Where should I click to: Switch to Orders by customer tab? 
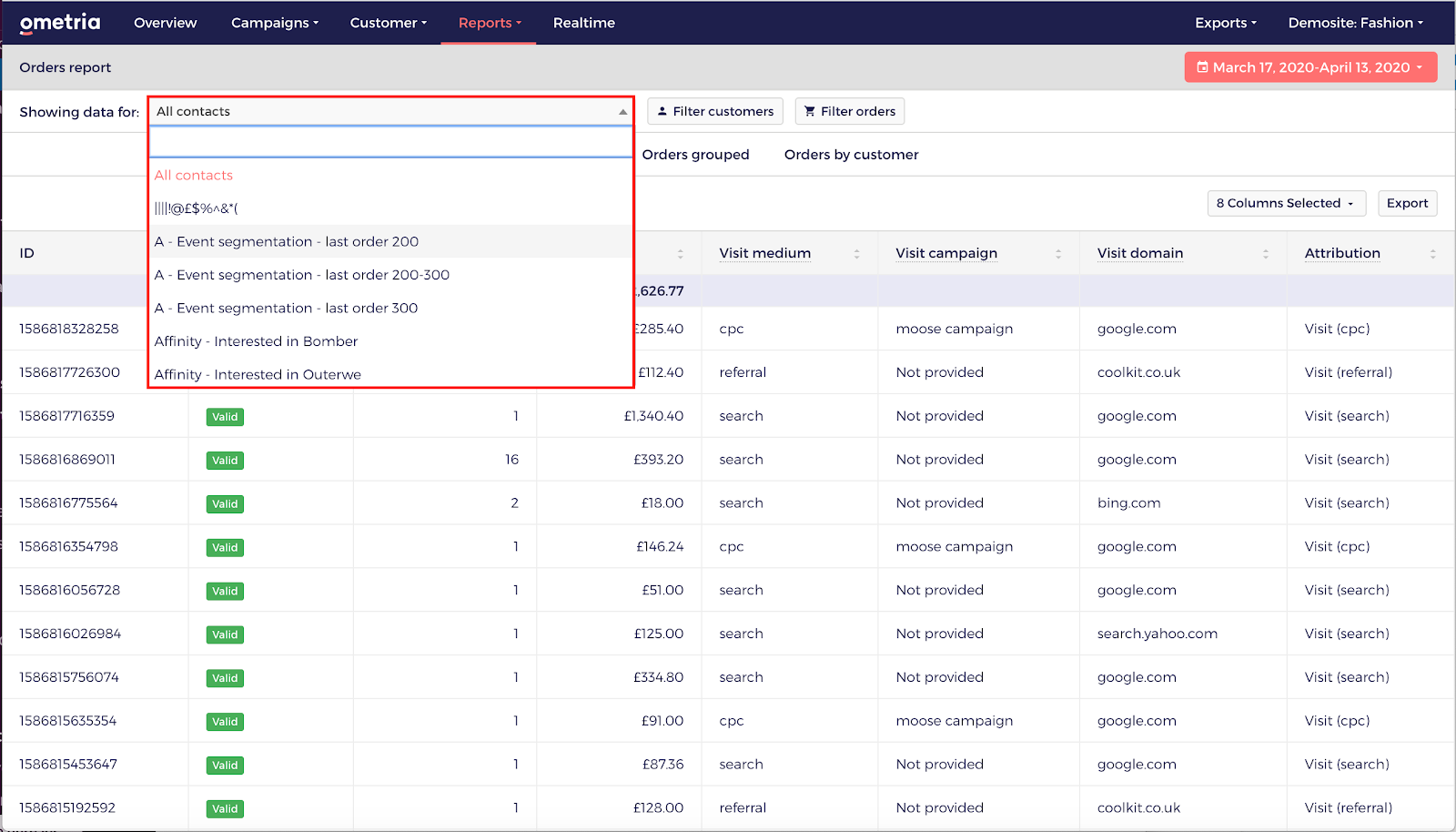click(851, 155)
